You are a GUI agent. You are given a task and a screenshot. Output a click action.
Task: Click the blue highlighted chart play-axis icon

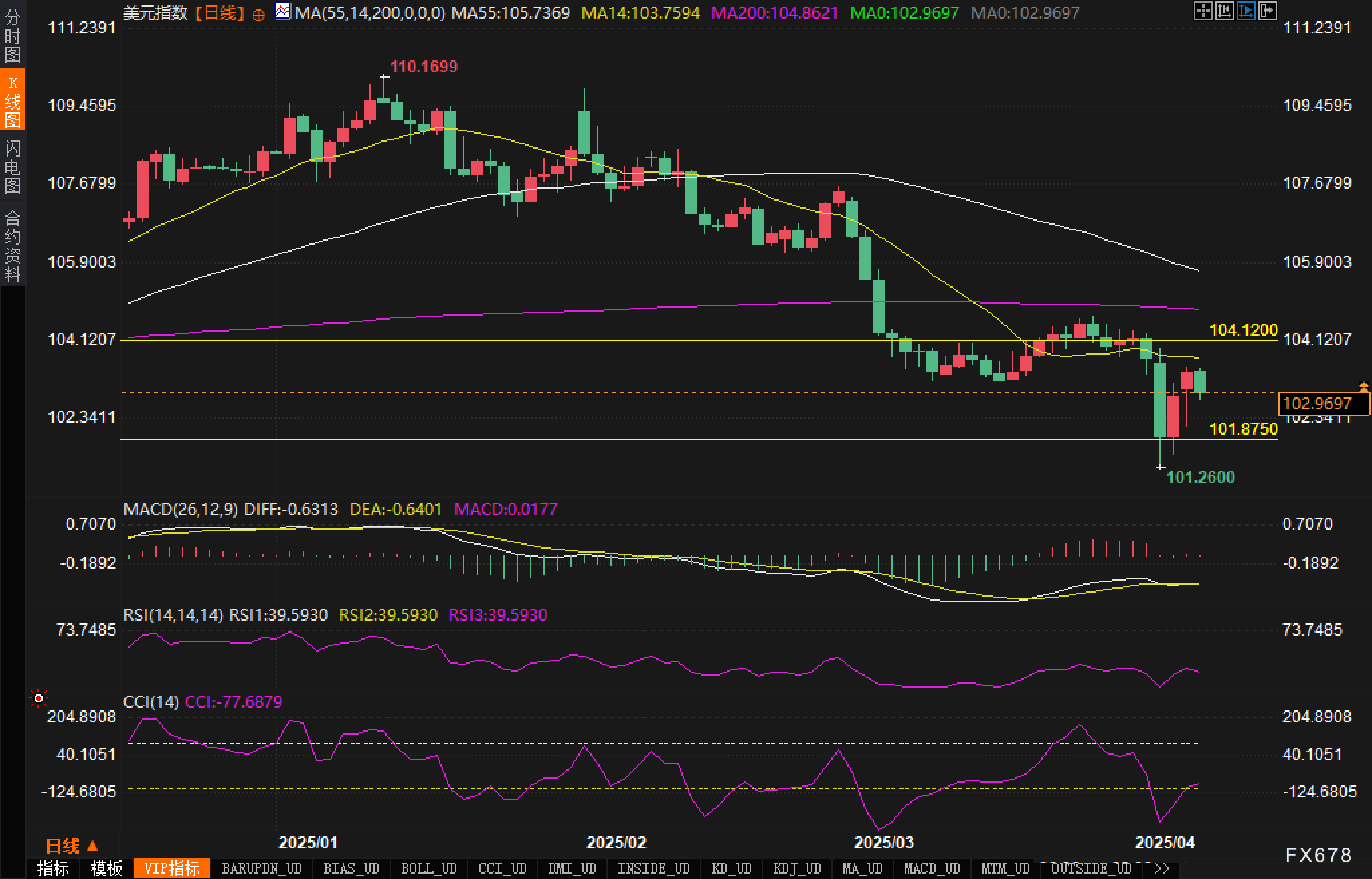1246,11
